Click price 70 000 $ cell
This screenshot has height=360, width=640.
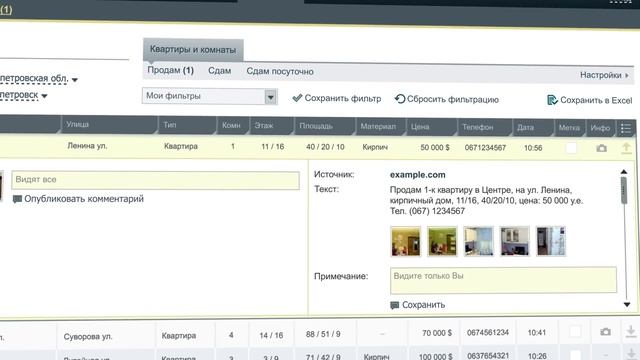coord(437,333)
